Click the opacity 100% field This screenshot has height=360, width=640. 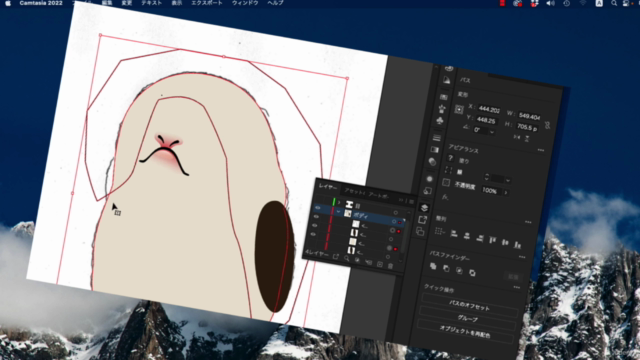pos(490,190)
